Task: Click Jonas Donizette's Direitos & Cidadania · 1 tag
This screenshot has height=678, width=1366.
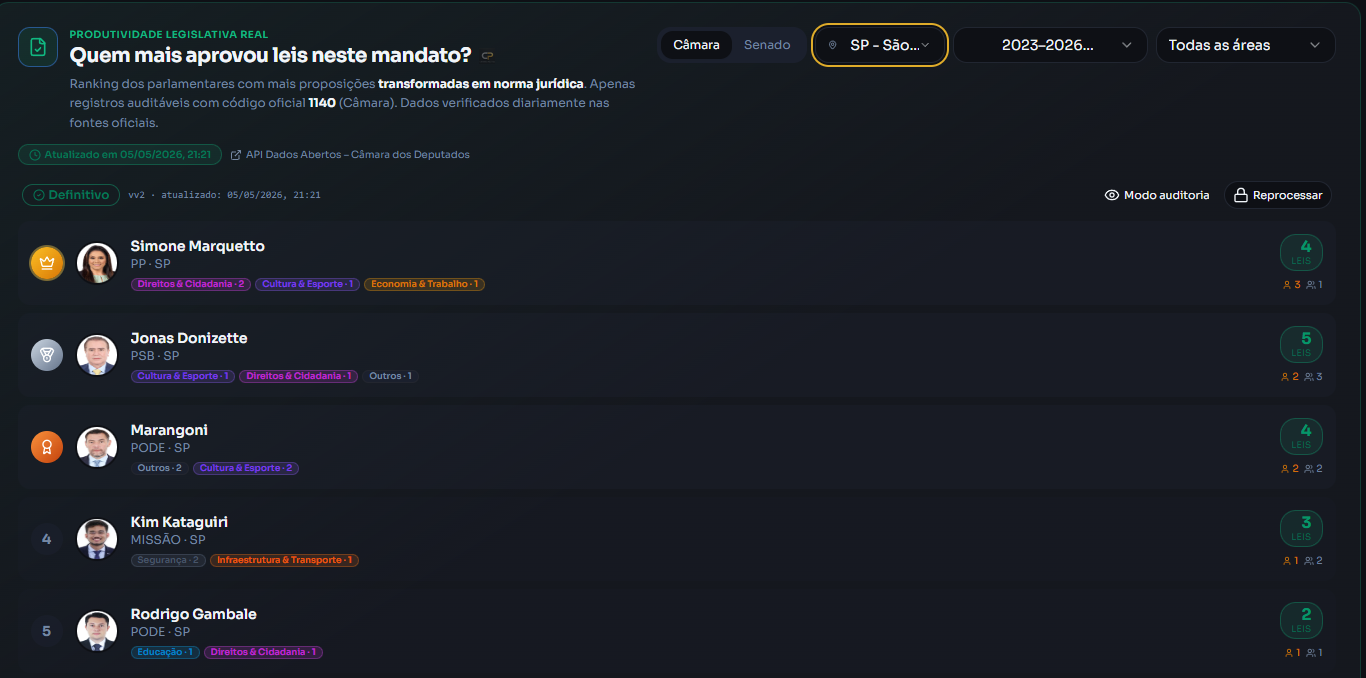Action: click(298, 376)
